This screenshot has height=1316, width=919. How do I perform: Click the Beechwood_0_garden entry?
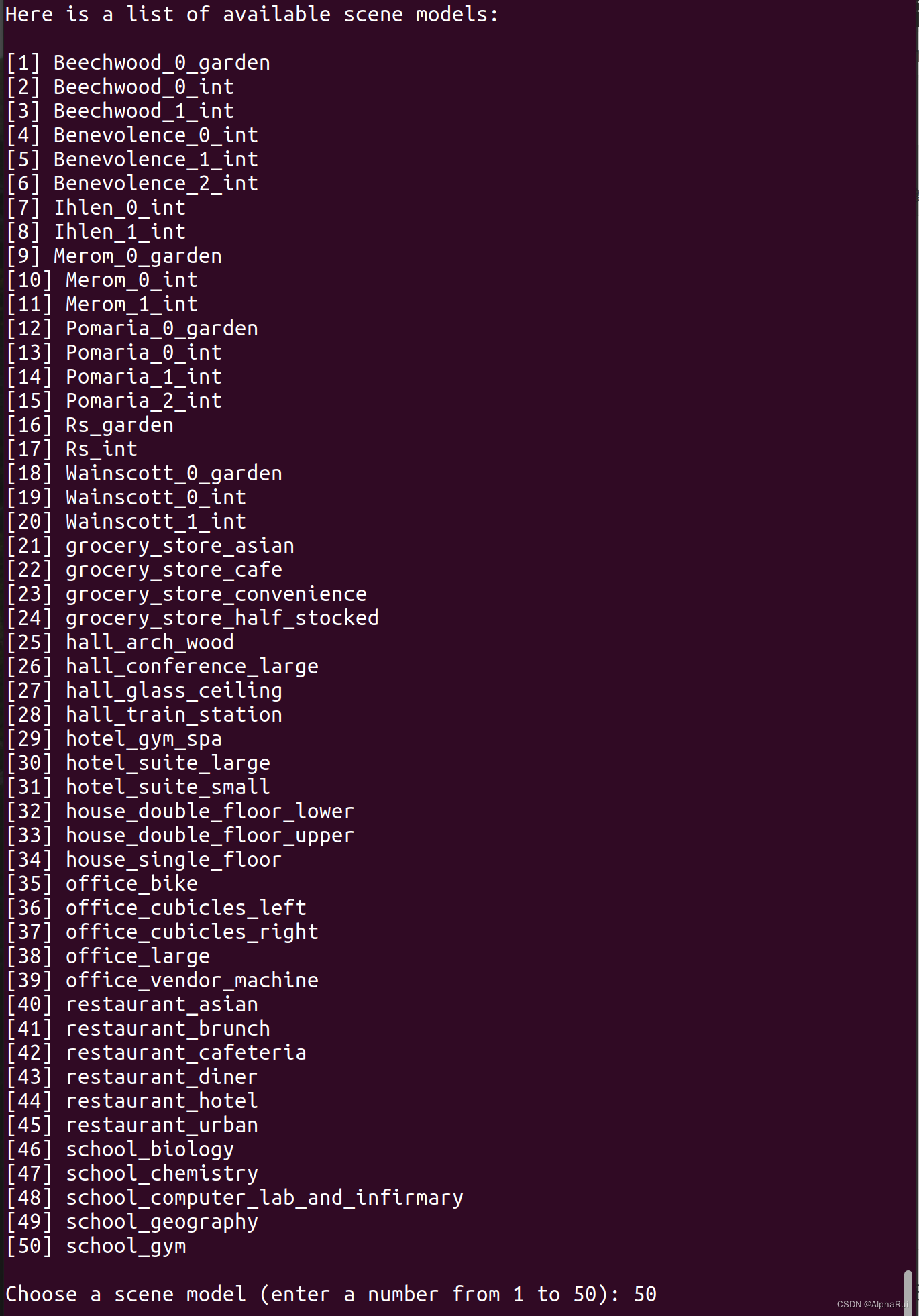coord(138,63)
